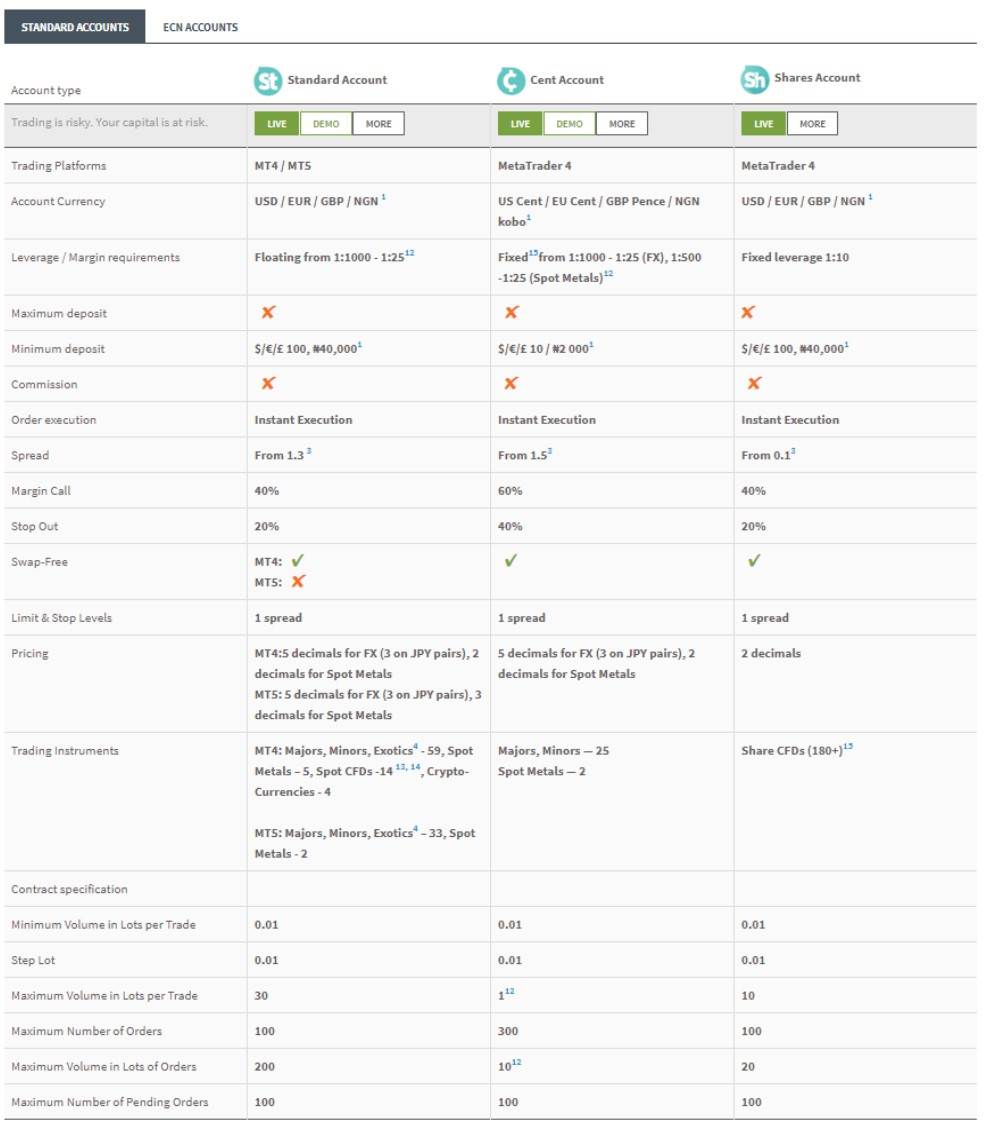This screenshot has width=992, height=1125.
Task: Open a Live Standard Account
Action: click(277, 124)
